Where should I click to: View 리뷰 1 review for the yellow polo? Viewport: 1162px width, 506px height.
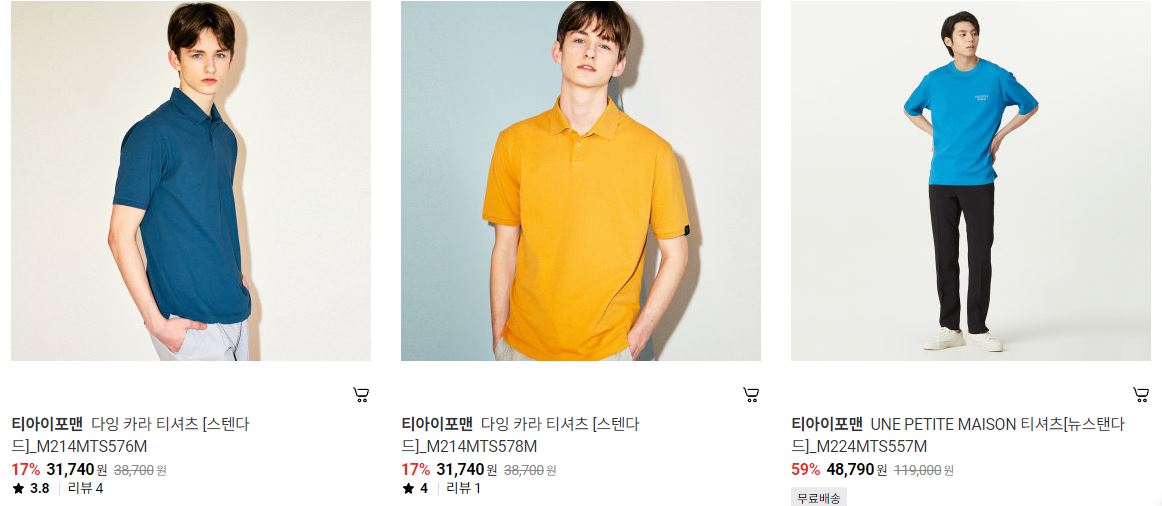click(x=463, y=488)
